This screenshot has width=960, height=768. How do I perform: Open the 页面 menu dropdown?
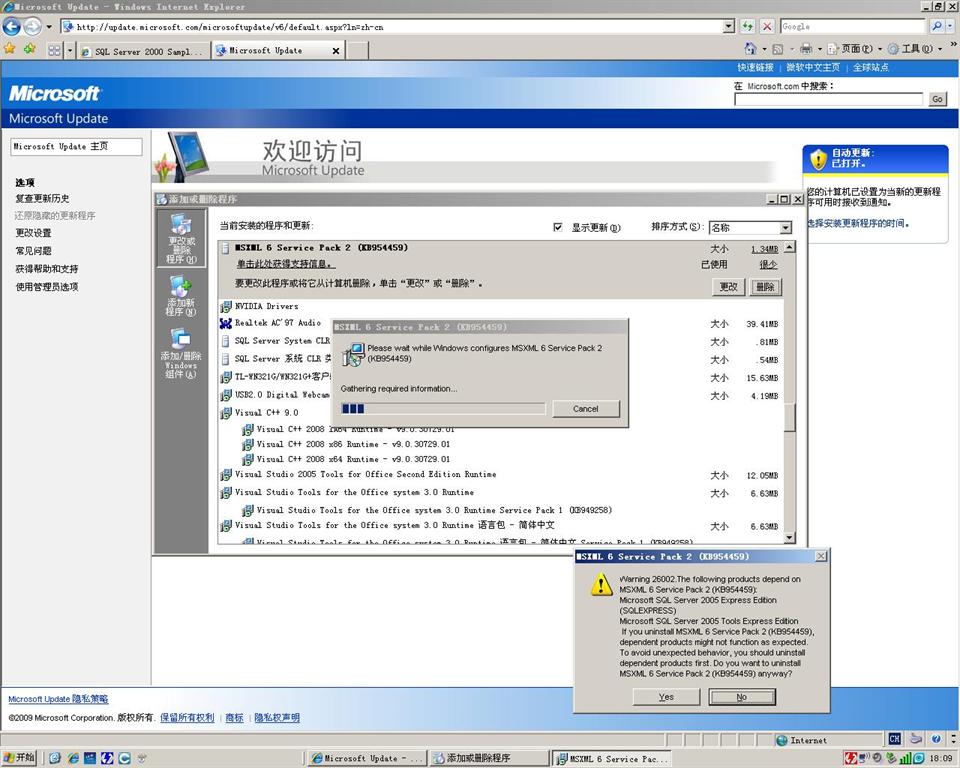click(857, 49)
